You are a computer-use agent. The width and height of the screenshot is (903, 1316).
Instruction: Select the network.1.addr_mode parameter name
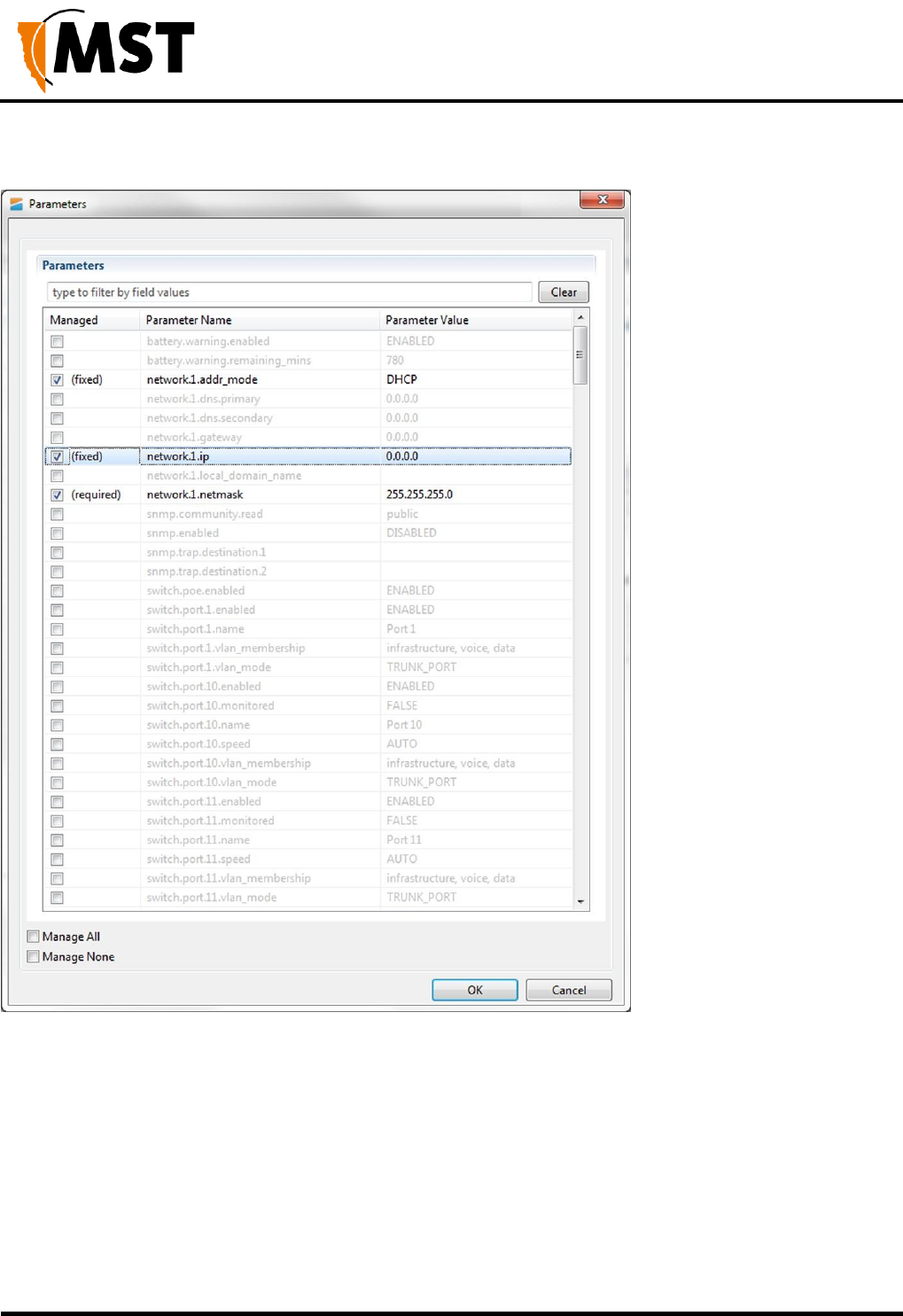(202, 379)
